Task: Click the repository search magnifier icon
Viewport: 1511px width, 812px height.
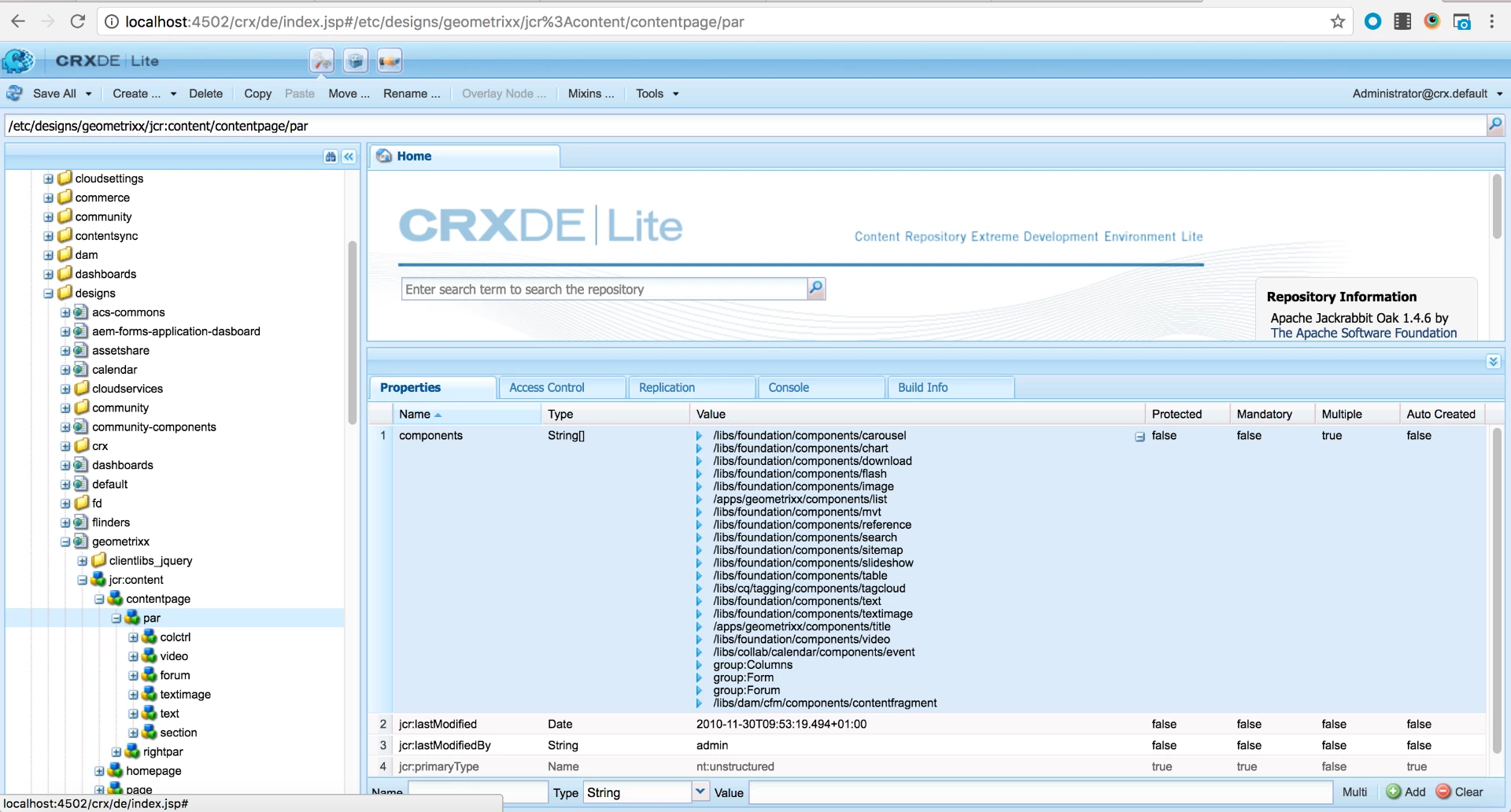Action: coord(816,289)
